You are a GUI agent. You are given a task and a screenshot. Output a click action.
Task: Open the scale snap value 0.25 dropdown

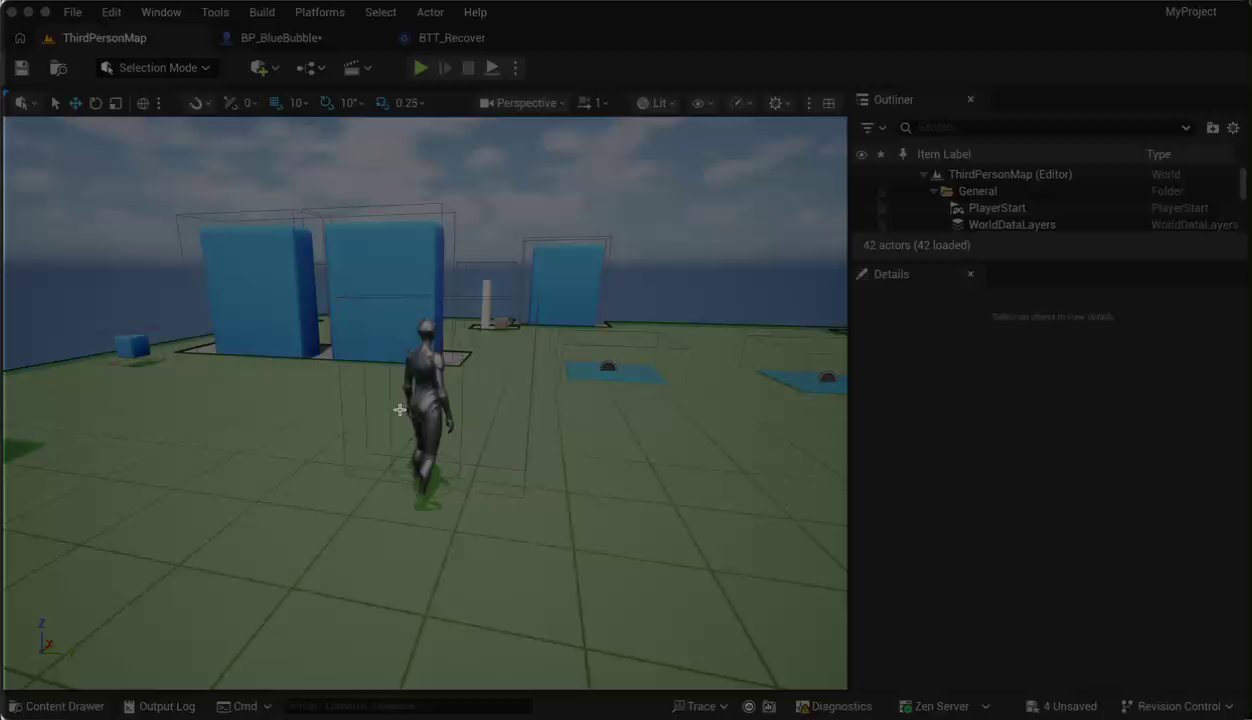(410, 103)
